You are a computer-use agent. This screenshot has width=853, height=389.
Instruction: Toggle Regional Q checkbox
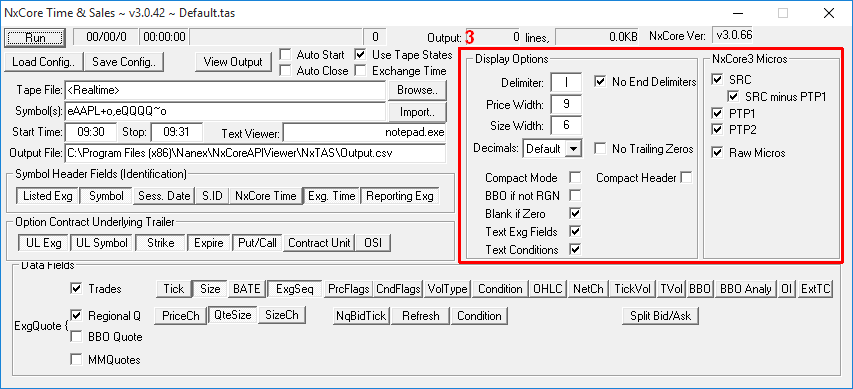click(x=76, y=315)
